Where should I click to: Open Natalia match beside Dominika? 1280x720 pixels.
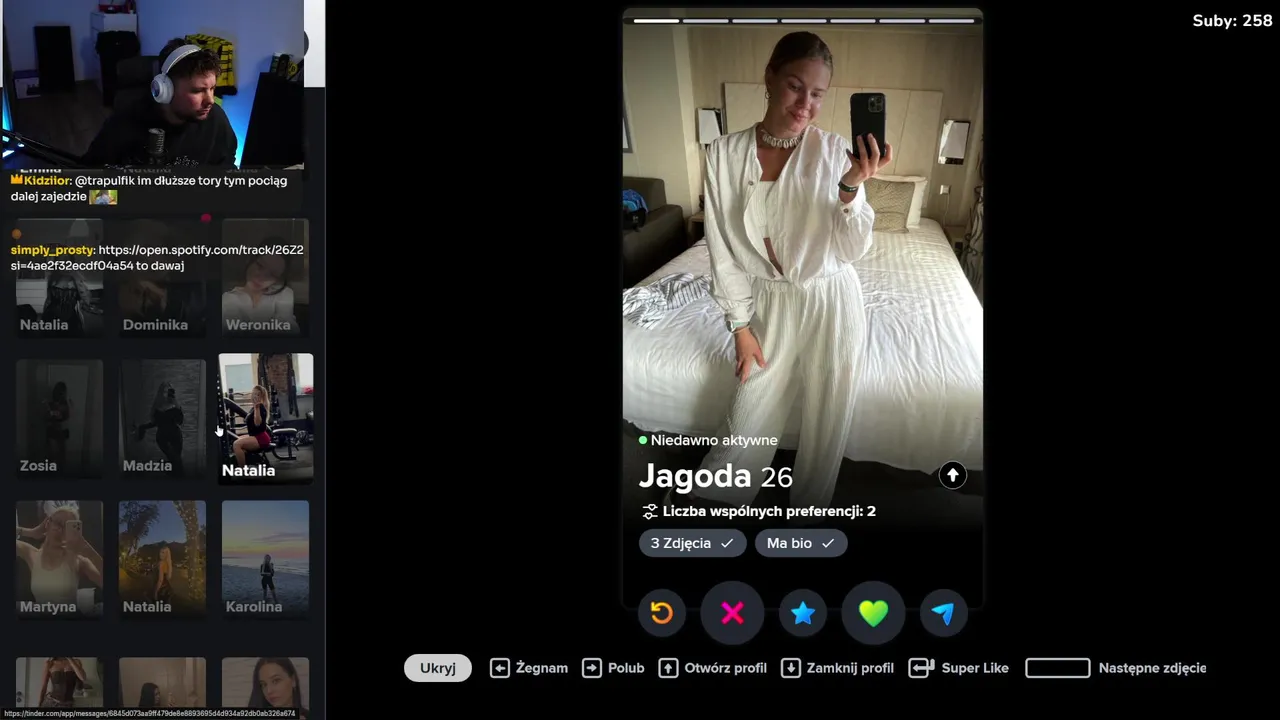point(59,278)
